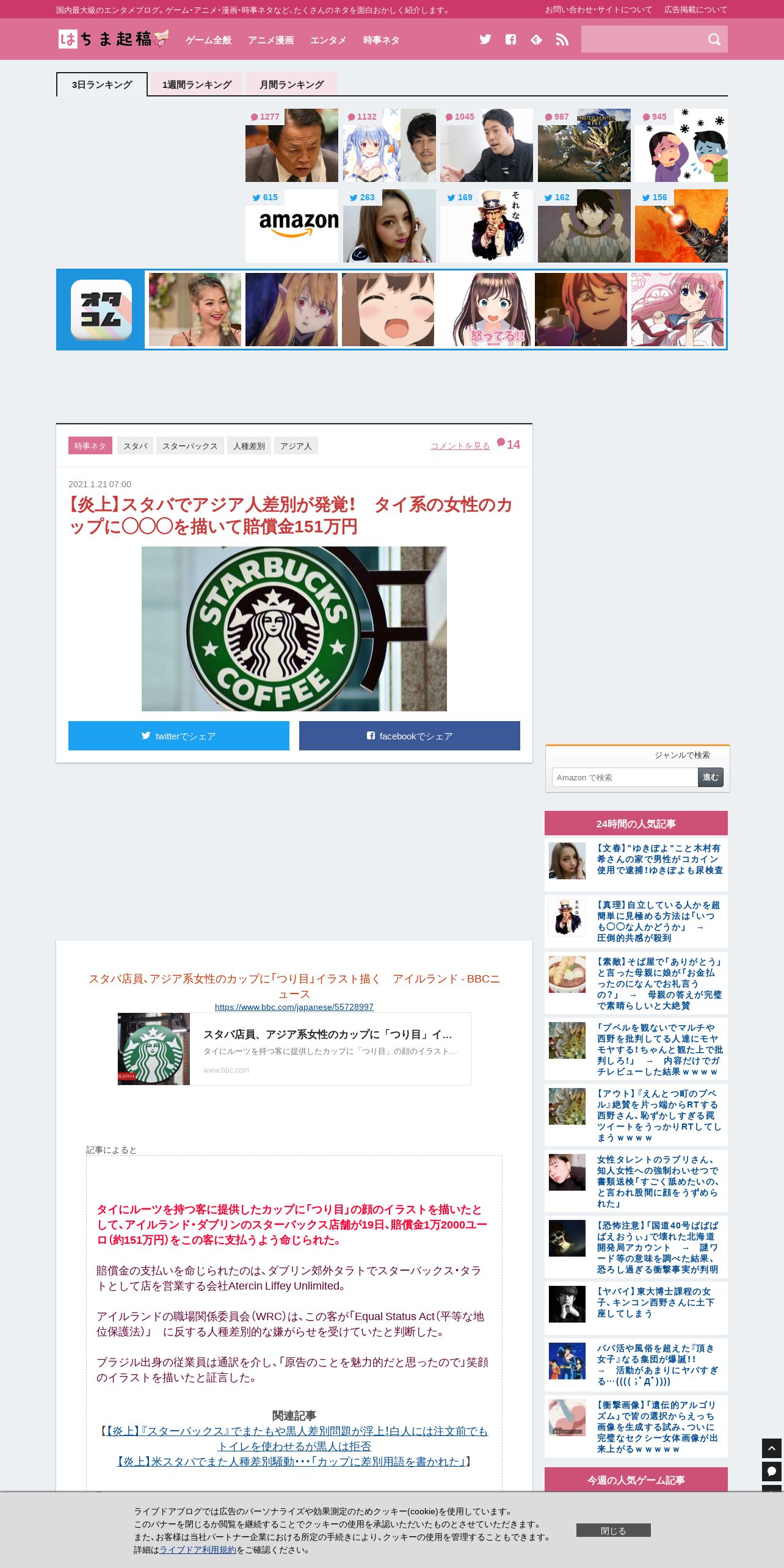
Task: Share article via twitterでシェア button
Action: coord(179,736)
